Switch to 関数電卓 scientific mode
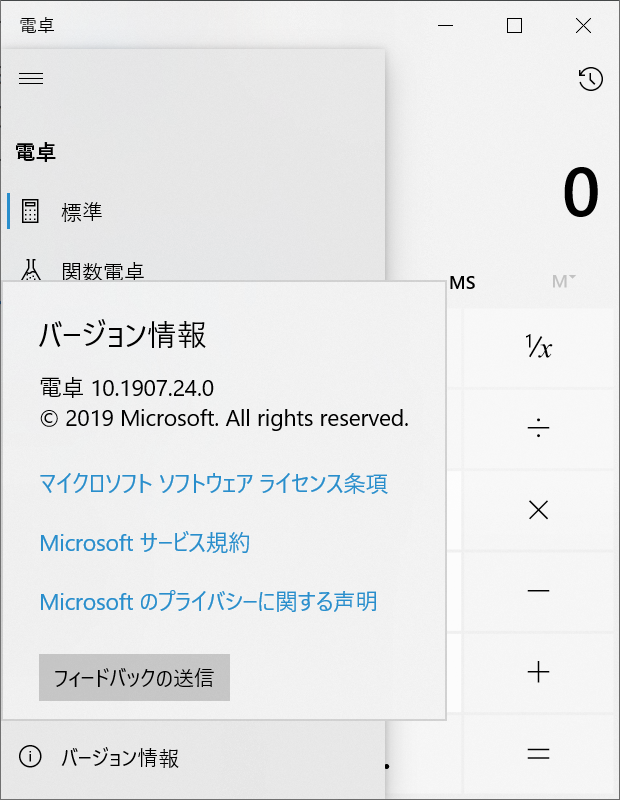The height and width of the screenshot is (800, 620). (x=194, y=269)
